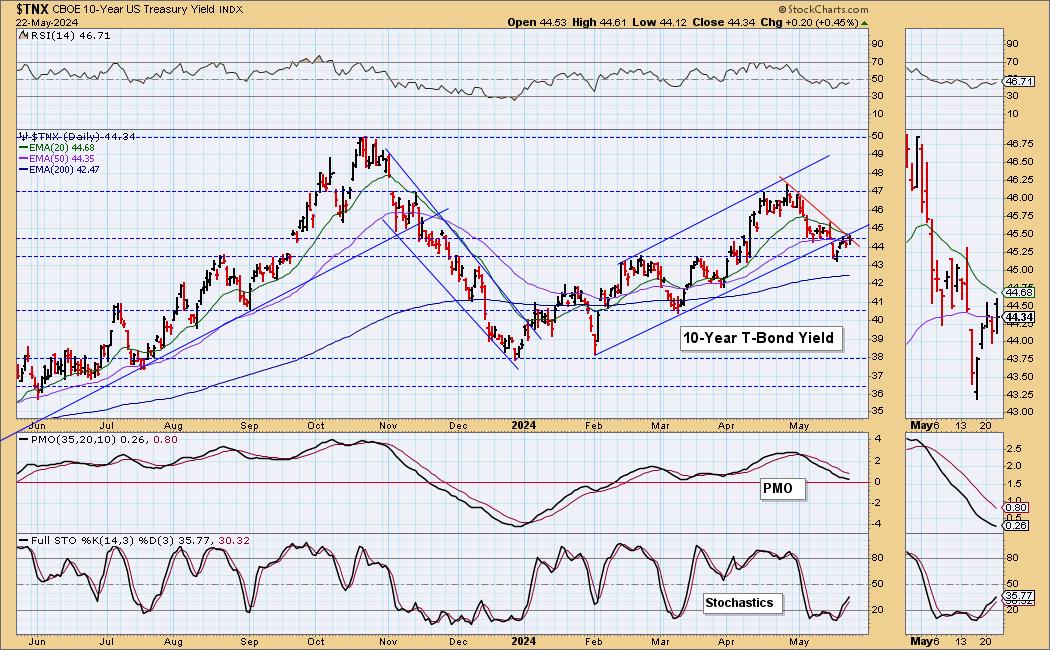Click the Low 44.12 value
Image resolution: width=1050 pixels, height=650 pixels.
(x=659, y=22)
